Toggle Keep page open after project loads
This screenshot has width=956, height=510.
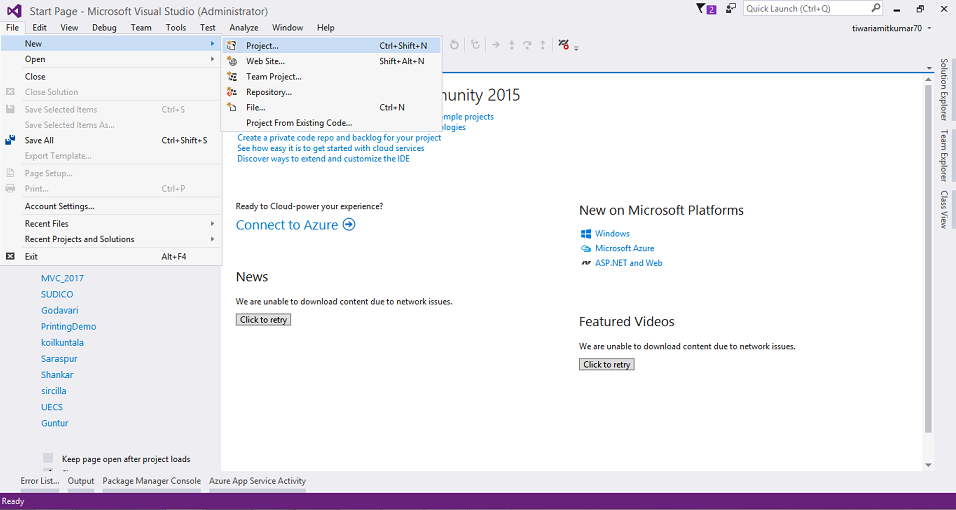tap(48, 459)
